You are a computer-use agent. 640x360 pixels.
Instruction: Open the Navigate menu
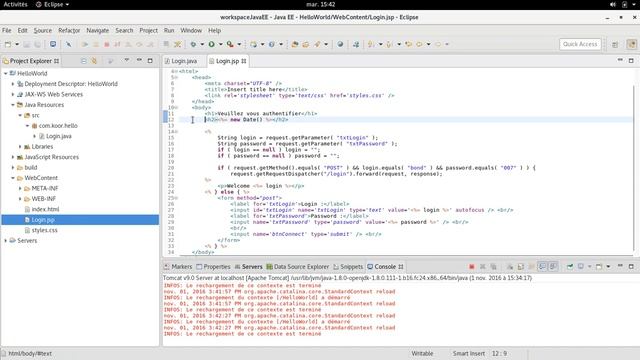tap(98, 30)
